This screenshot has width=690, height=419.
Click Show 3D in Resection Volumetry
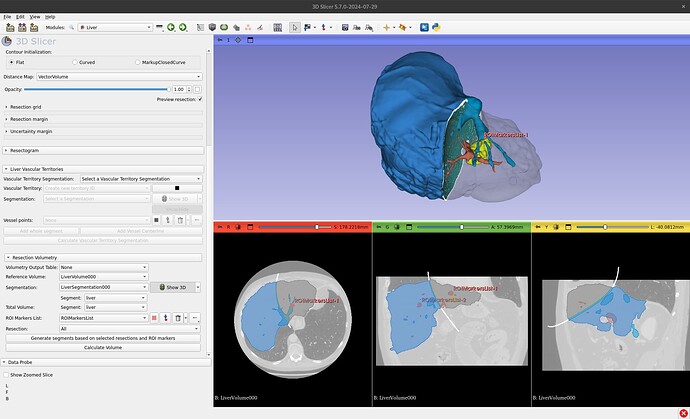(172, 287)
